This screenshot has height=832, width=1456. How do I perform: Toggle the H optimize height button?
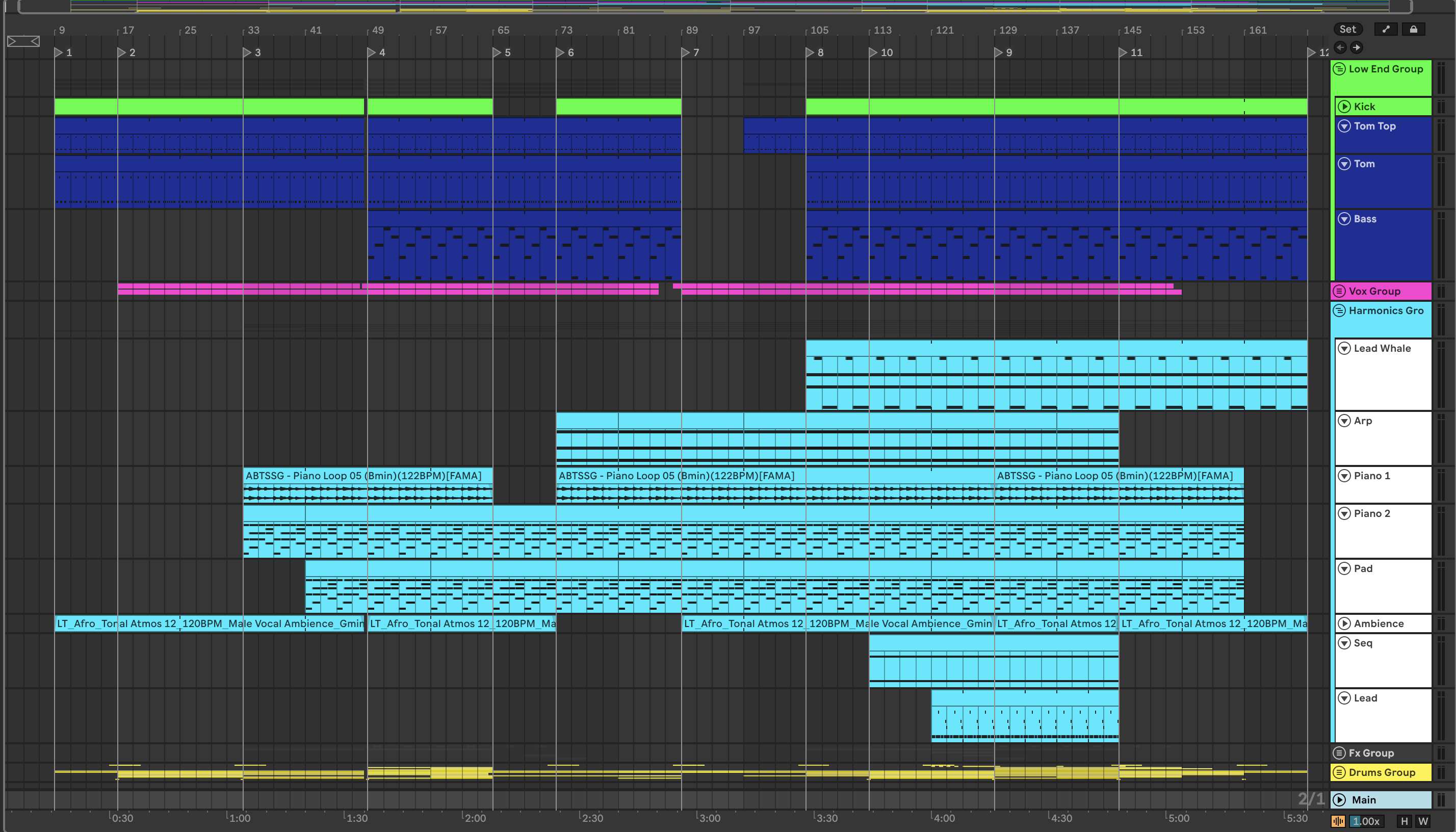click(x=1404, y=821)
